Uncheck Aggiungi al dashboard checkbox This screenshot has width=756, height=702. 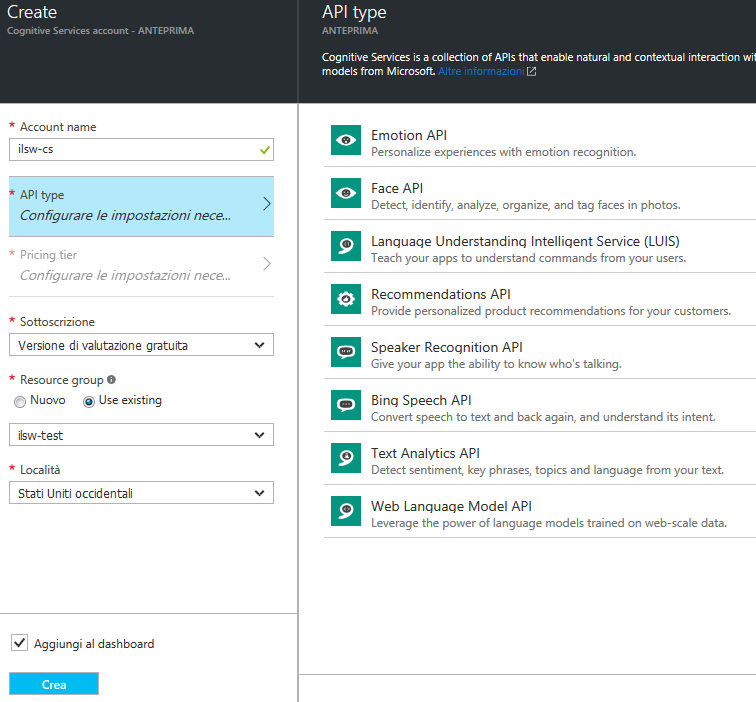pos(19,643)
